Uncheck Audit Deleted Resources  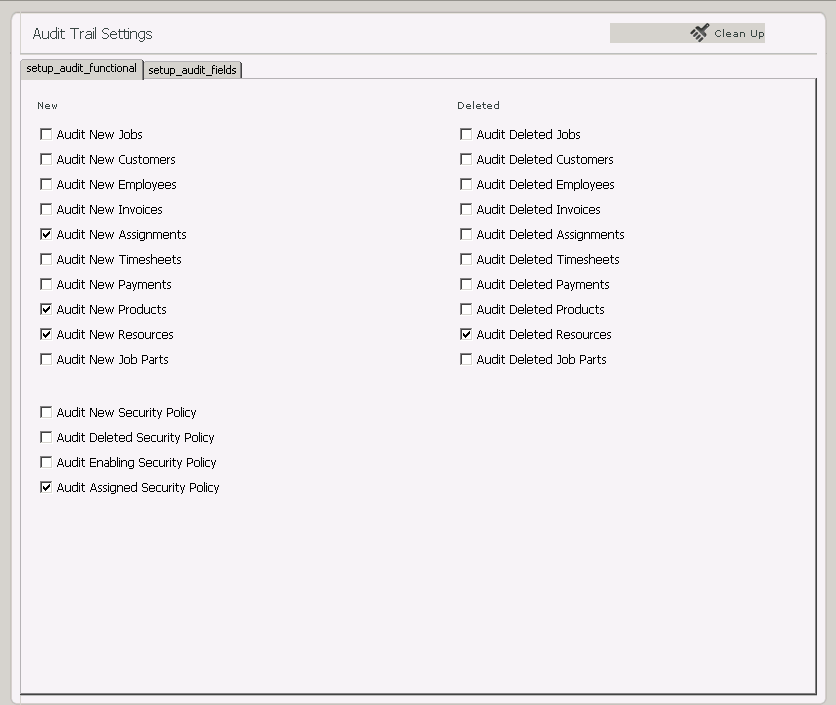(466, 334)
